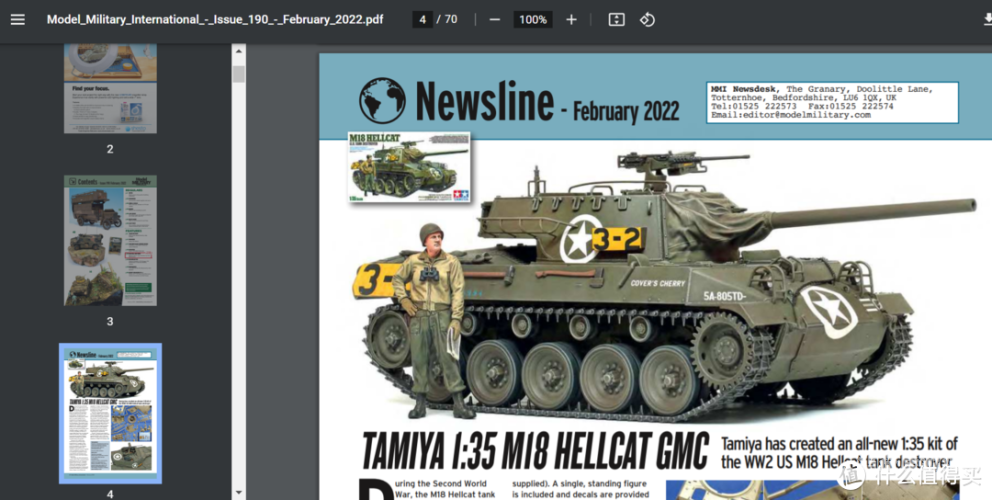This screenshot has height=500, width=992.
Task: Open page 2 thumbnail
Action: (x=110, y=88)
